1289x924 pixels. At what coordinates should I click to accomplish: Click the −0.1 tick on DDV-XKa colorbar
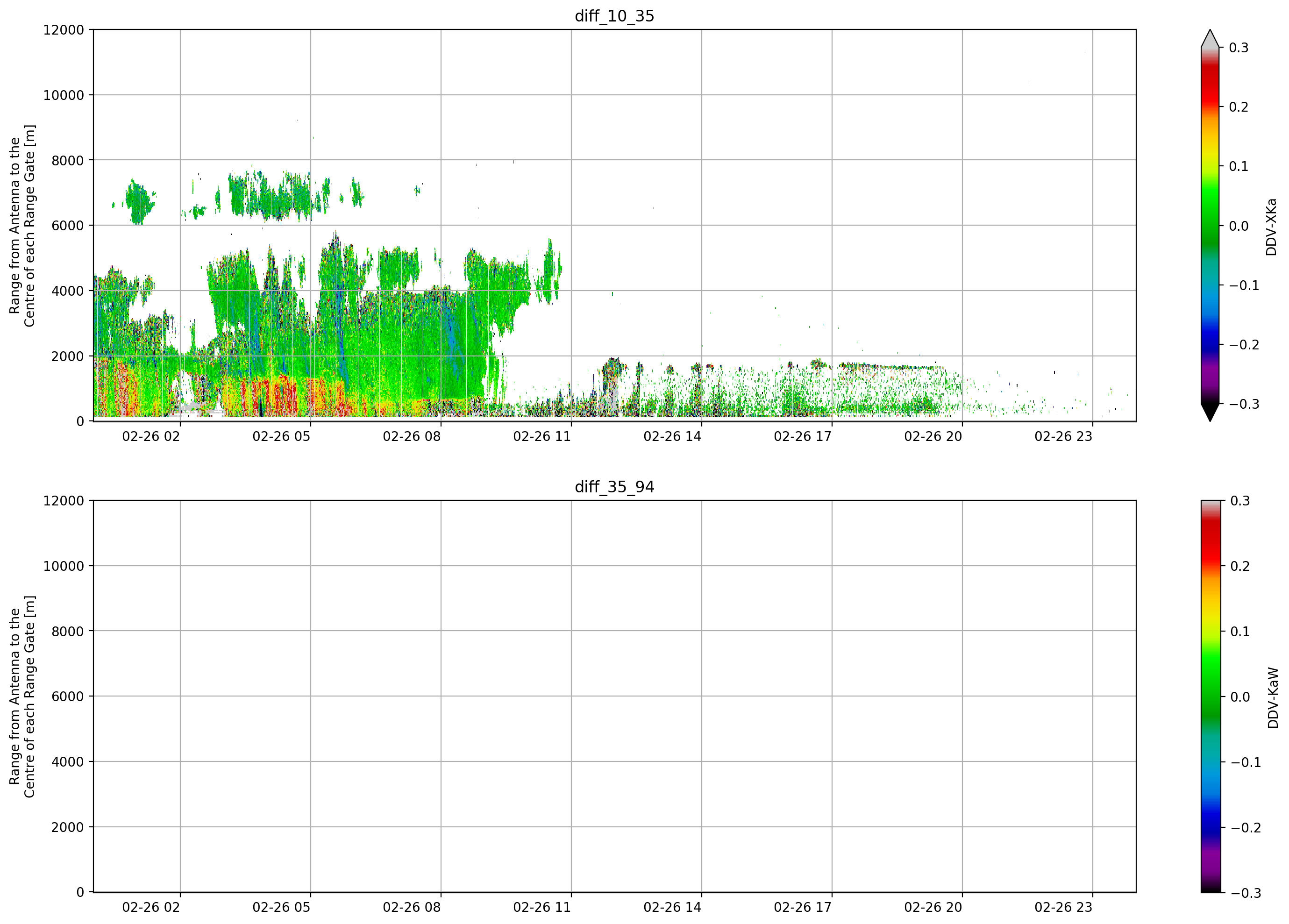coord(1244,285)
